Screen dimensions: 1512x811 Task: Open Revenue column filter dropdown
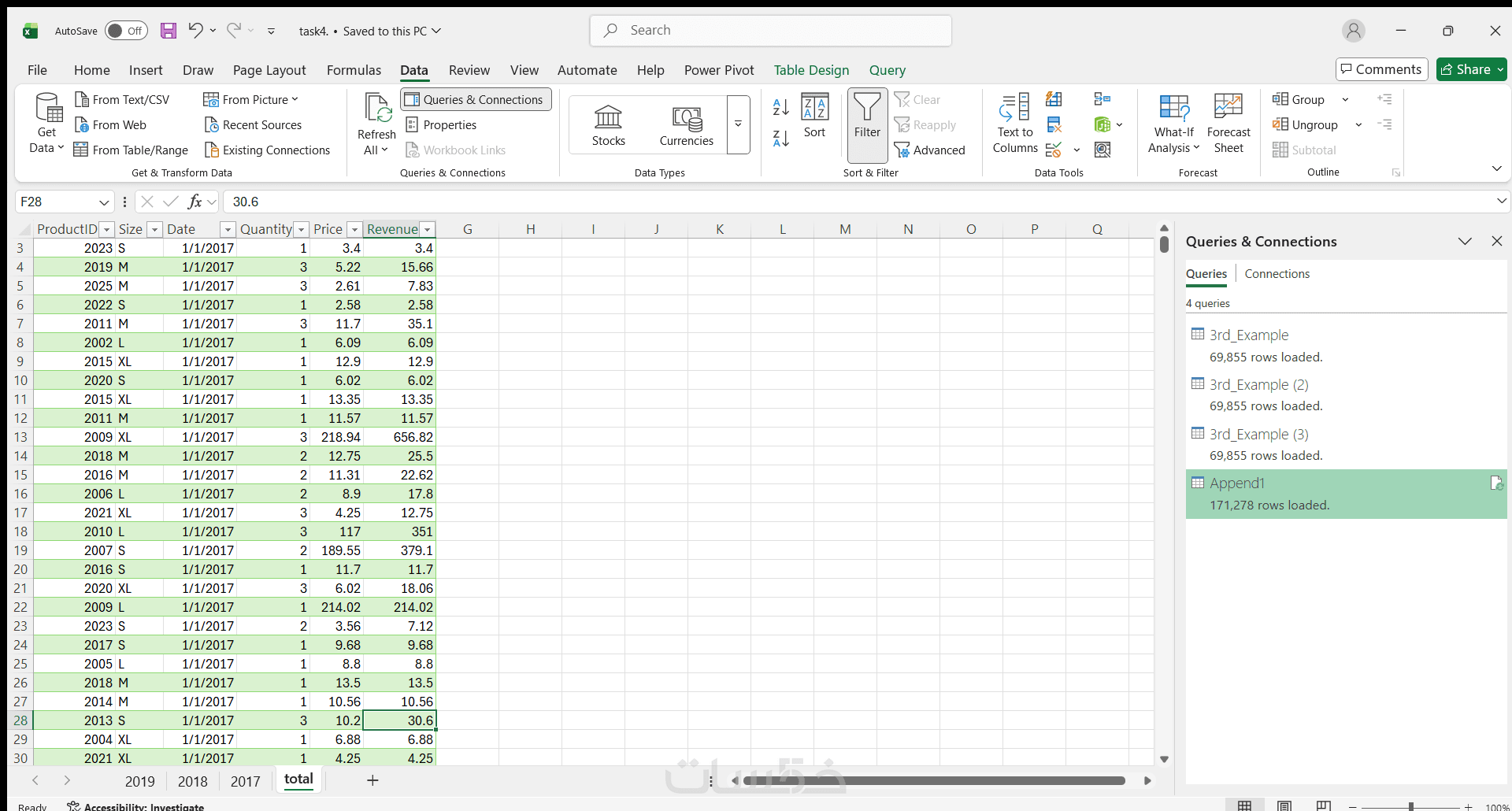pos(427,230)
